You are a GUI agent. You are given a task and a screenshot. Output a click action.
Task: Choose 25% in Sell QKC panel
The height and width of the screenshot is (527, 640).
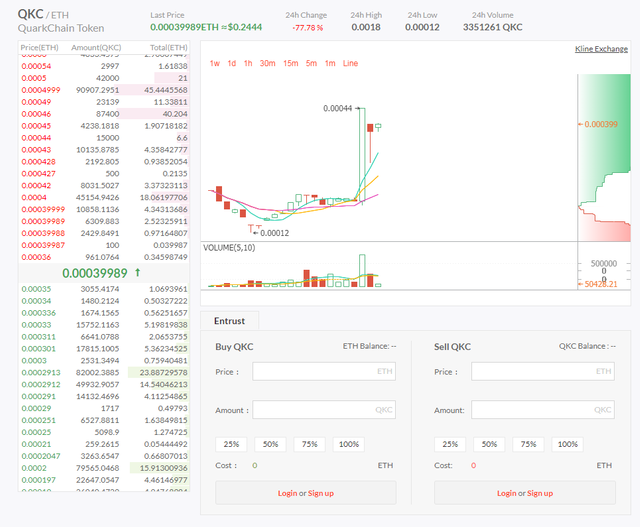[450, 444]
